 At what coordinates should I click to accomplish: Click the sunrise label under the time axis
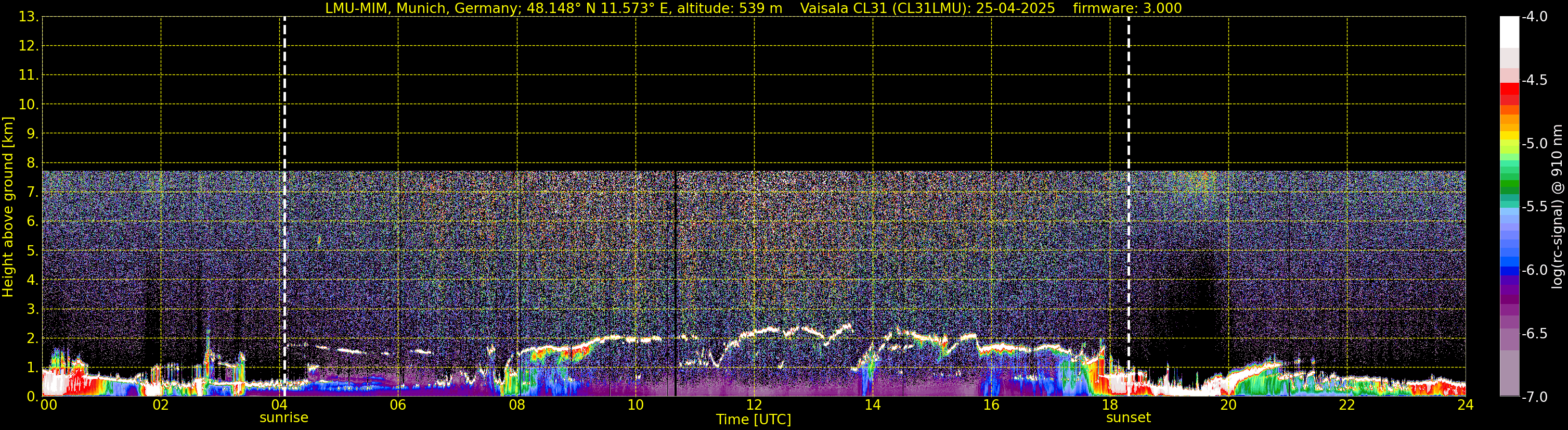[283, 418]
